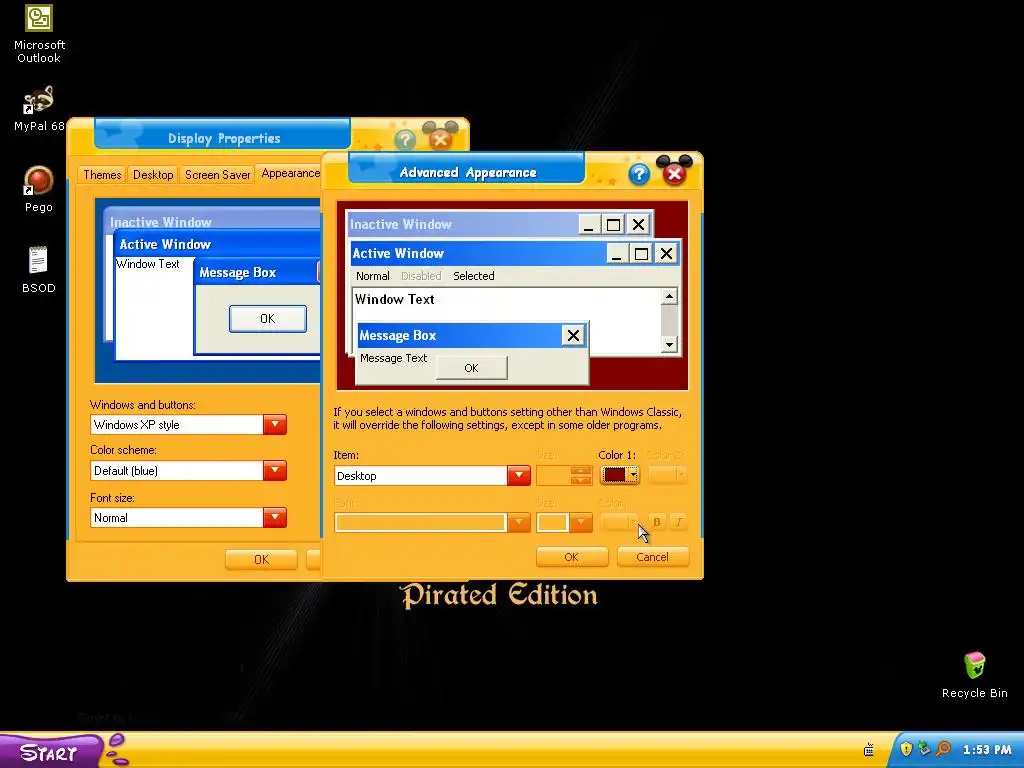Image resolution: width=1024 pixels, height=768 pixels.
Task: Open the MyPal 68 desktop shortcut
Action: click(39, 108)
